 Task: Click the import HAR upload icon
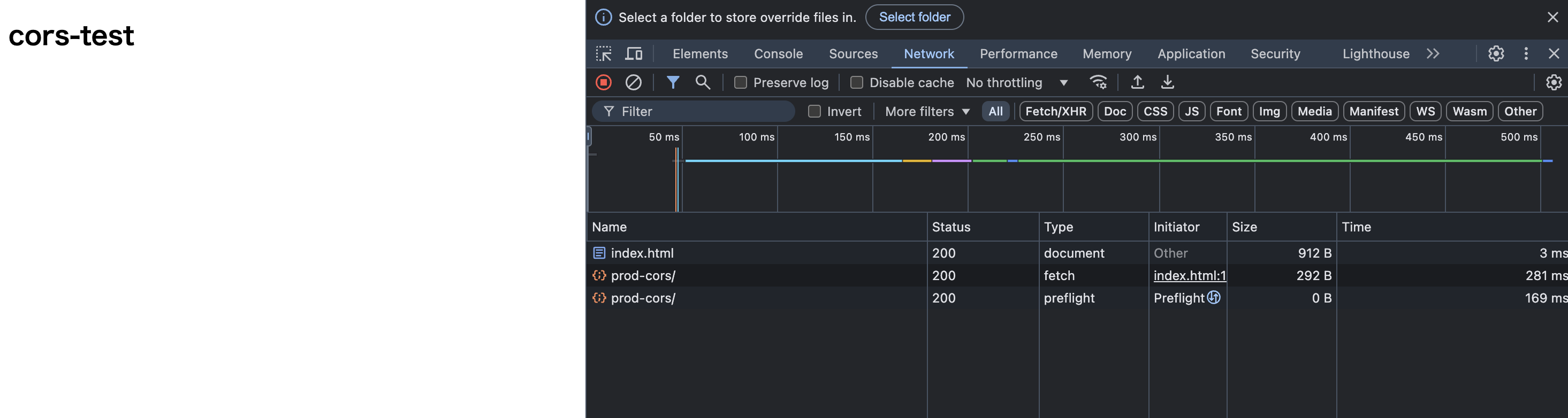[x=1137, y=83]
